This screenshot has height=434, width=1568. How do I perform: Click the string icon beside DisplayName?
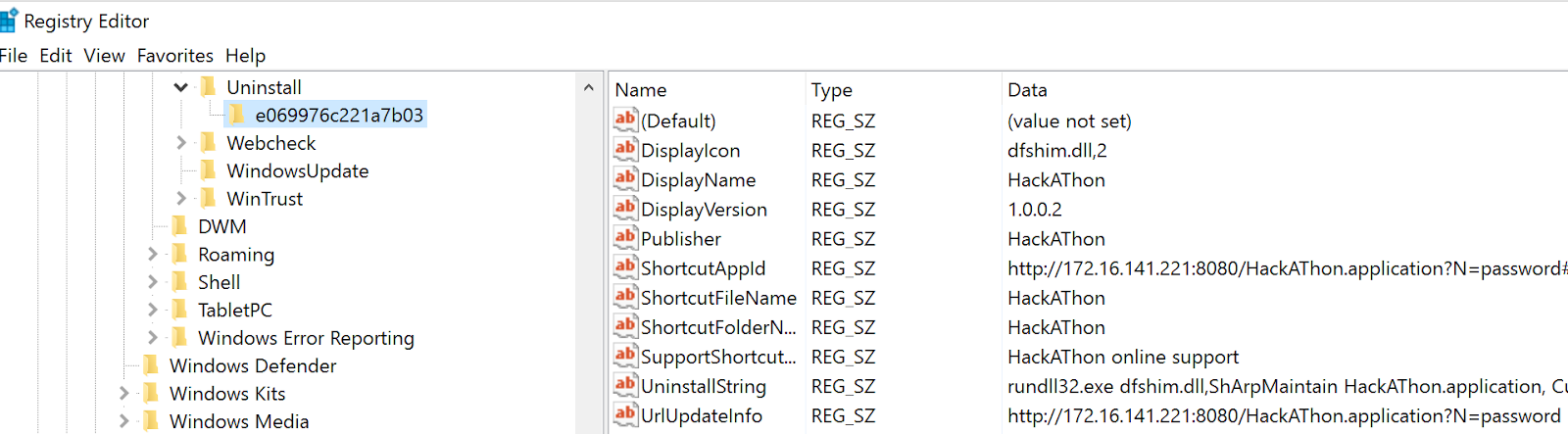[625, 179]
